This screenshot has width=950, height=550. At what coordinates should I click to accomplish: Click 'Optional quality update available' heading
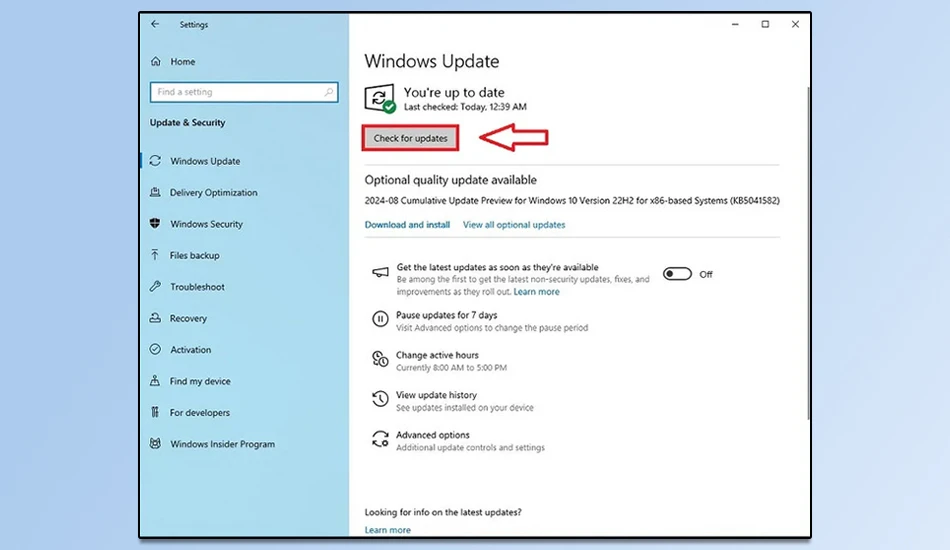tap(450, 180)
